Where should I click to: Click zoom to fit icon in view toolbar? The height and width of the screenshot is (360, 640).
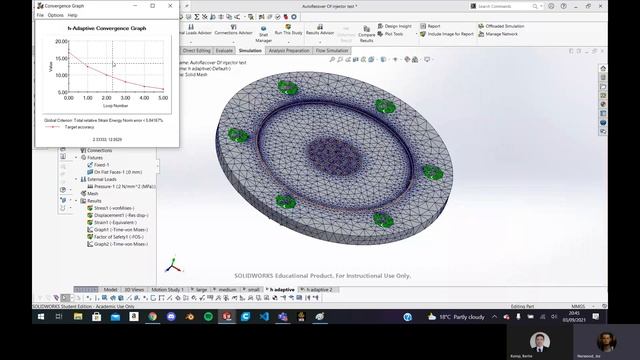click(332, 60)
